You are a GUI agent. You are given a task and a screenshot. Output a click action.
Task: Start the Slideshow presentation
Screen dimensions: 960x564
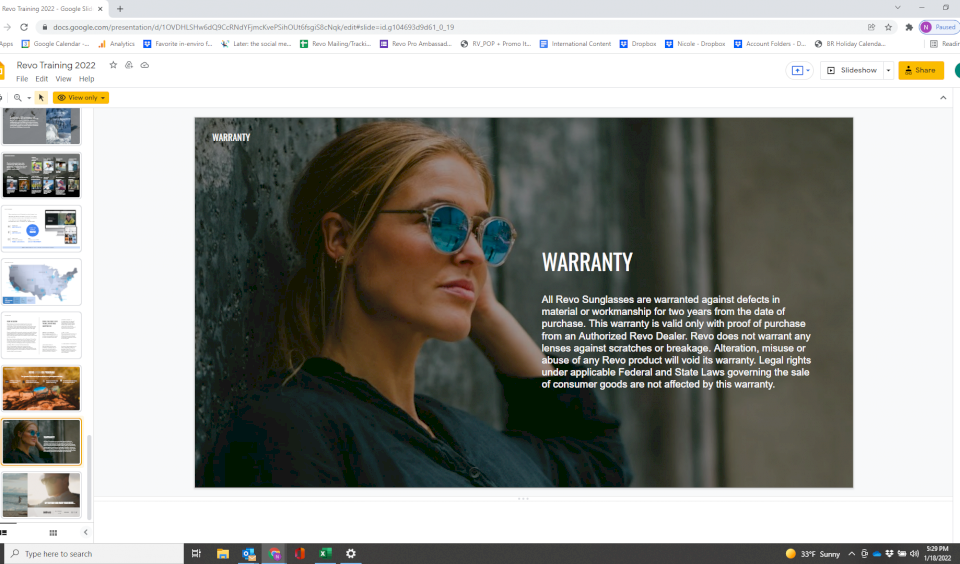coord(852,71)
